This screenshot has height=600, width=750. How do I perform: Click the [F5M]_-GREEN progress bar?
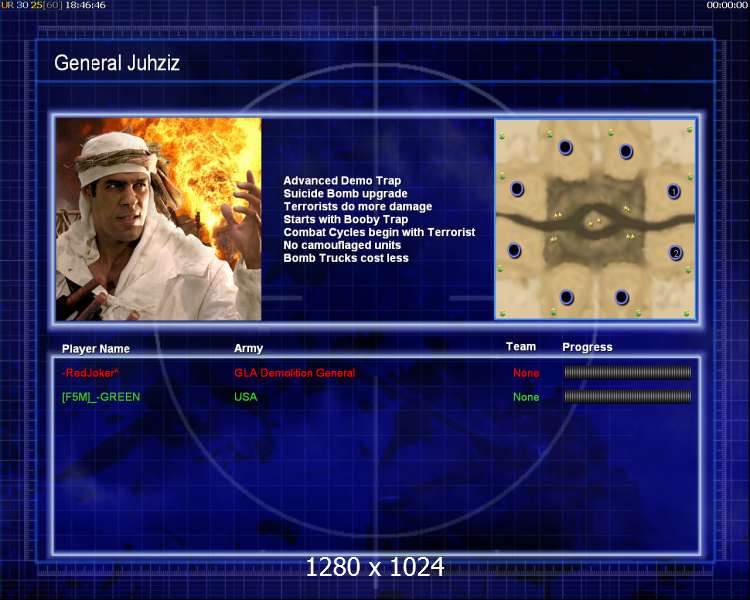pos(628,396)
